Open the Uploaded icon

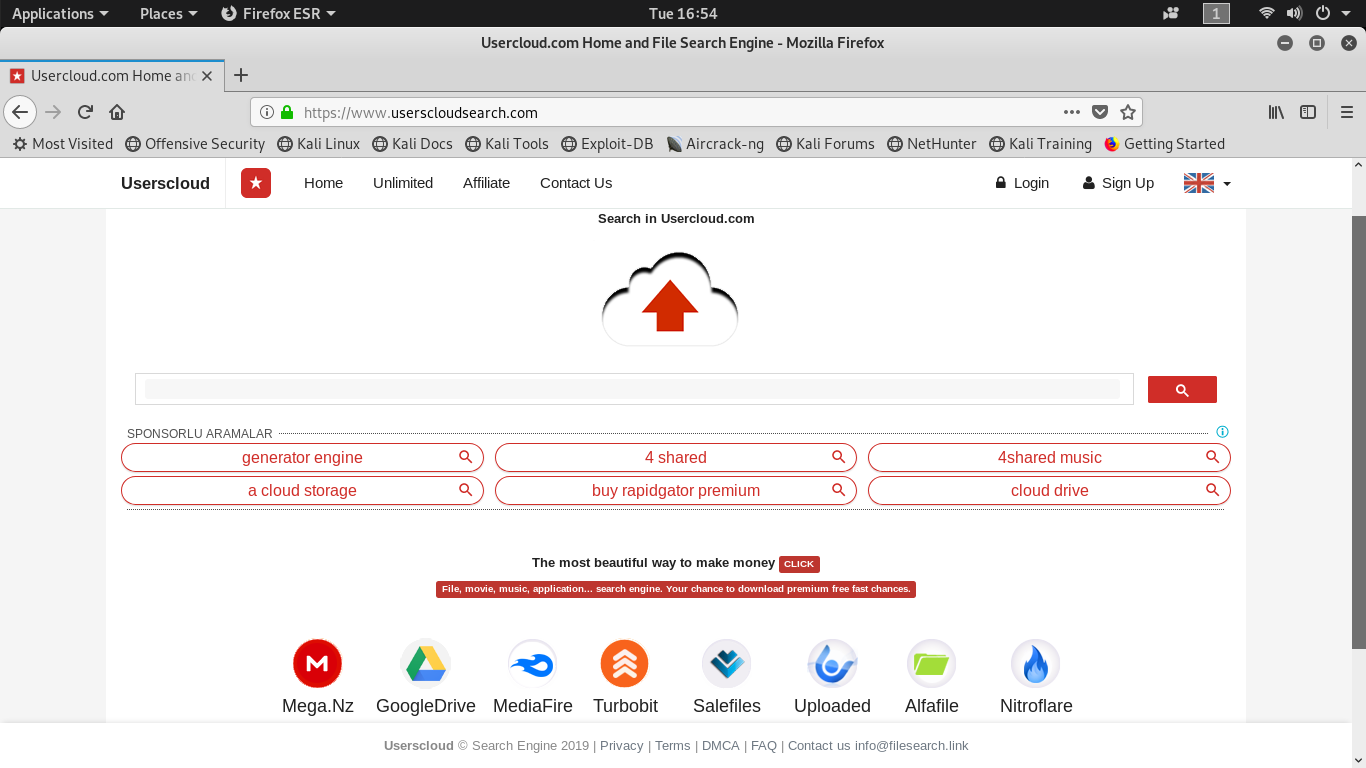coord(832,664)
